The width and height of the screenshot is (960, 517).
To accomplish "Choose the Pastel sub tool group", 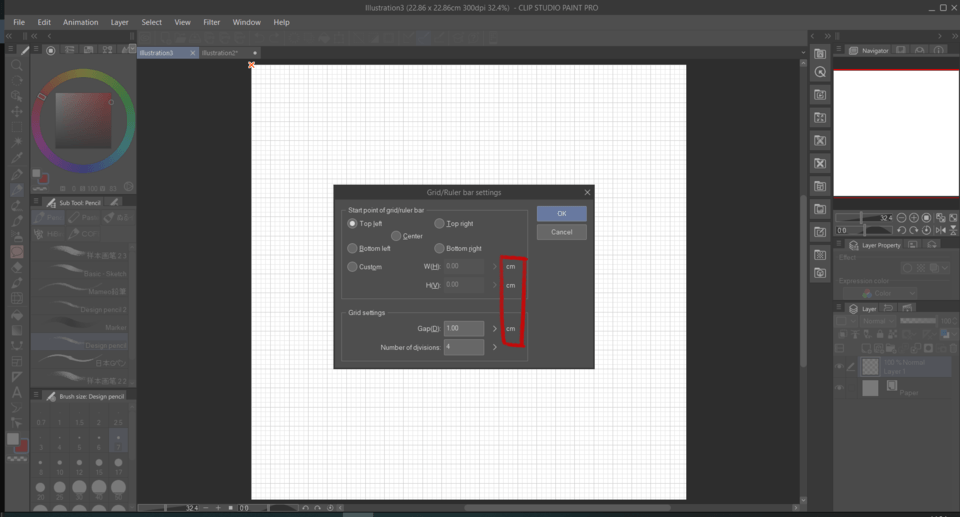I will (x=83, y=217).
